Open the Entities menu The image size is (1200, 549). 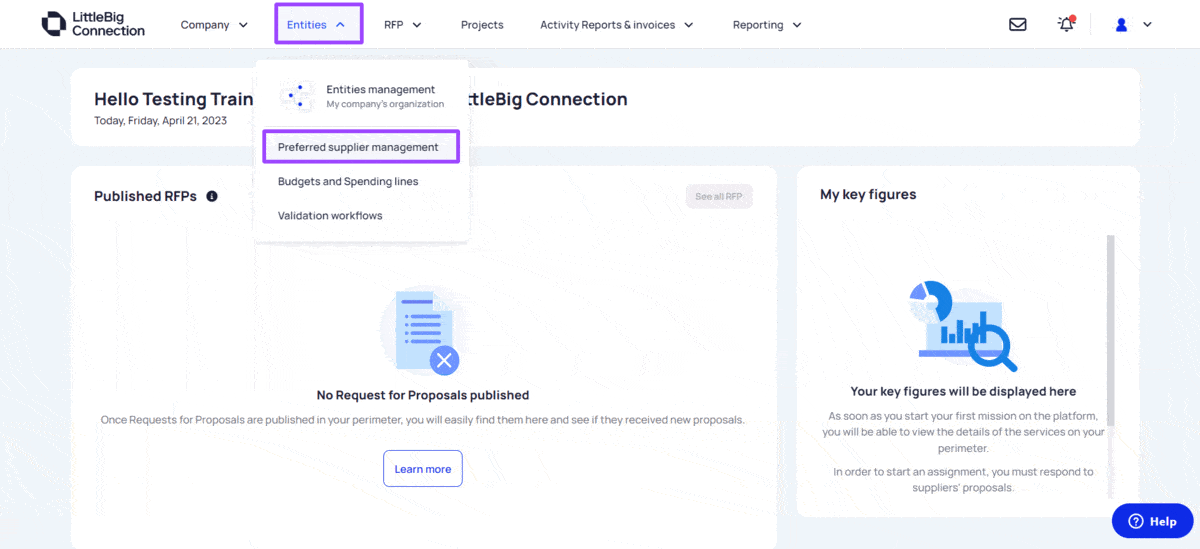[x=318, y=24]
